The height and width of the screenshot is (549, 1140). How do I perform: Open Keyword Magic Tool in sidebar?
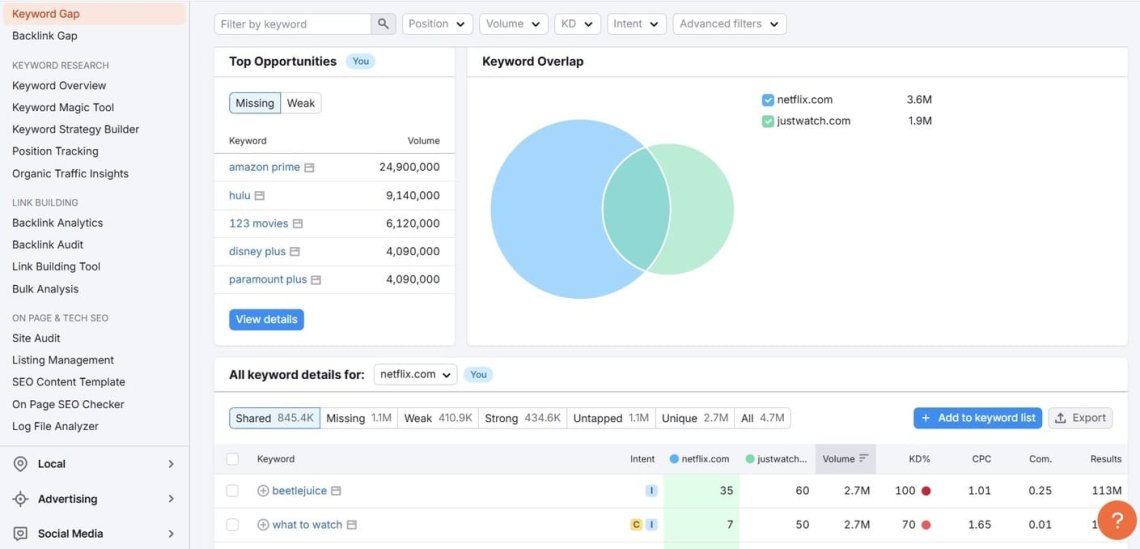pos(63,108)
